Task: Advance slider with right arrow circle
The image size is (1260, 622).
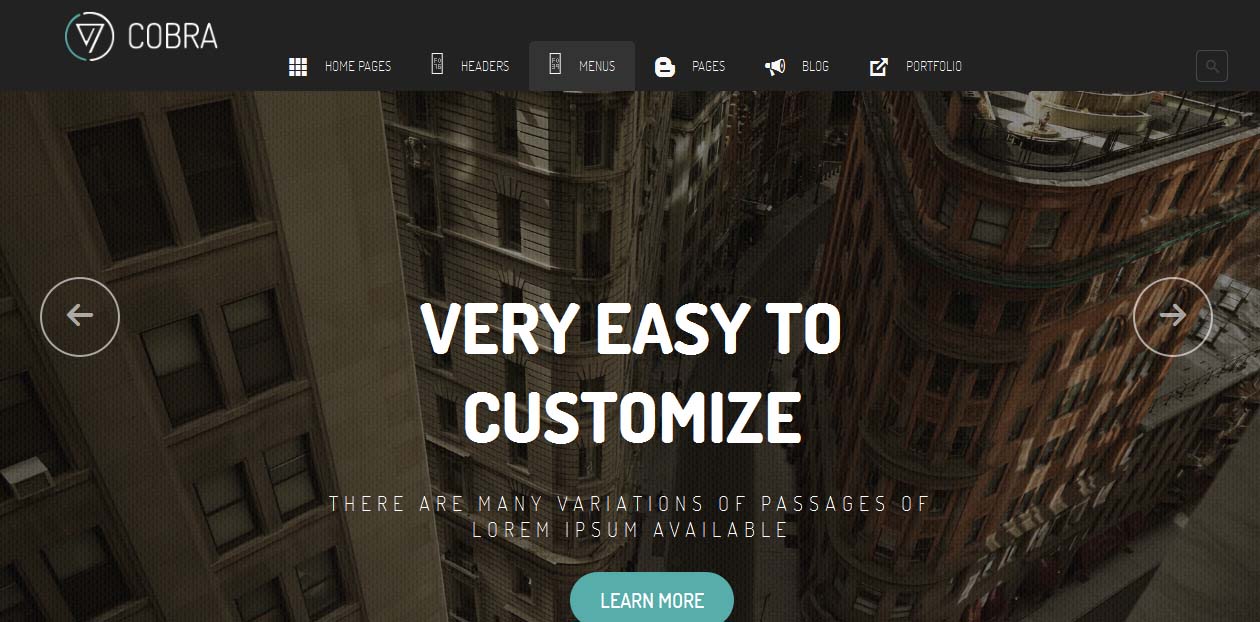Action: pyautogui.click(x=1173, y=316)
